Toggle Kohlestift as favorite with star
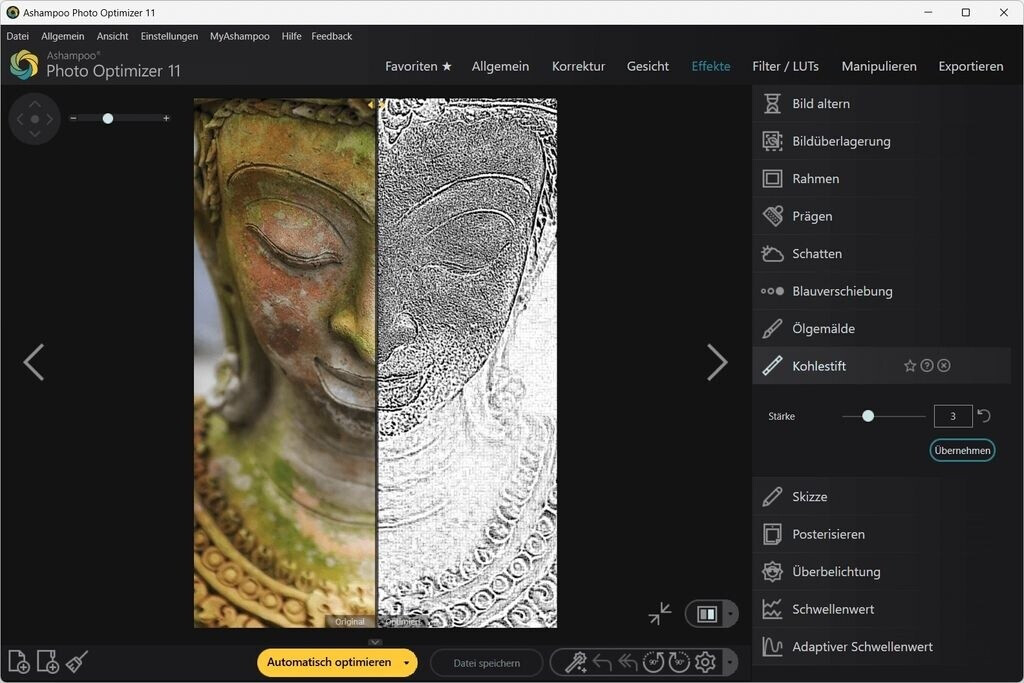This screenshot has width=1024, height=683. (x=910, y=366)
